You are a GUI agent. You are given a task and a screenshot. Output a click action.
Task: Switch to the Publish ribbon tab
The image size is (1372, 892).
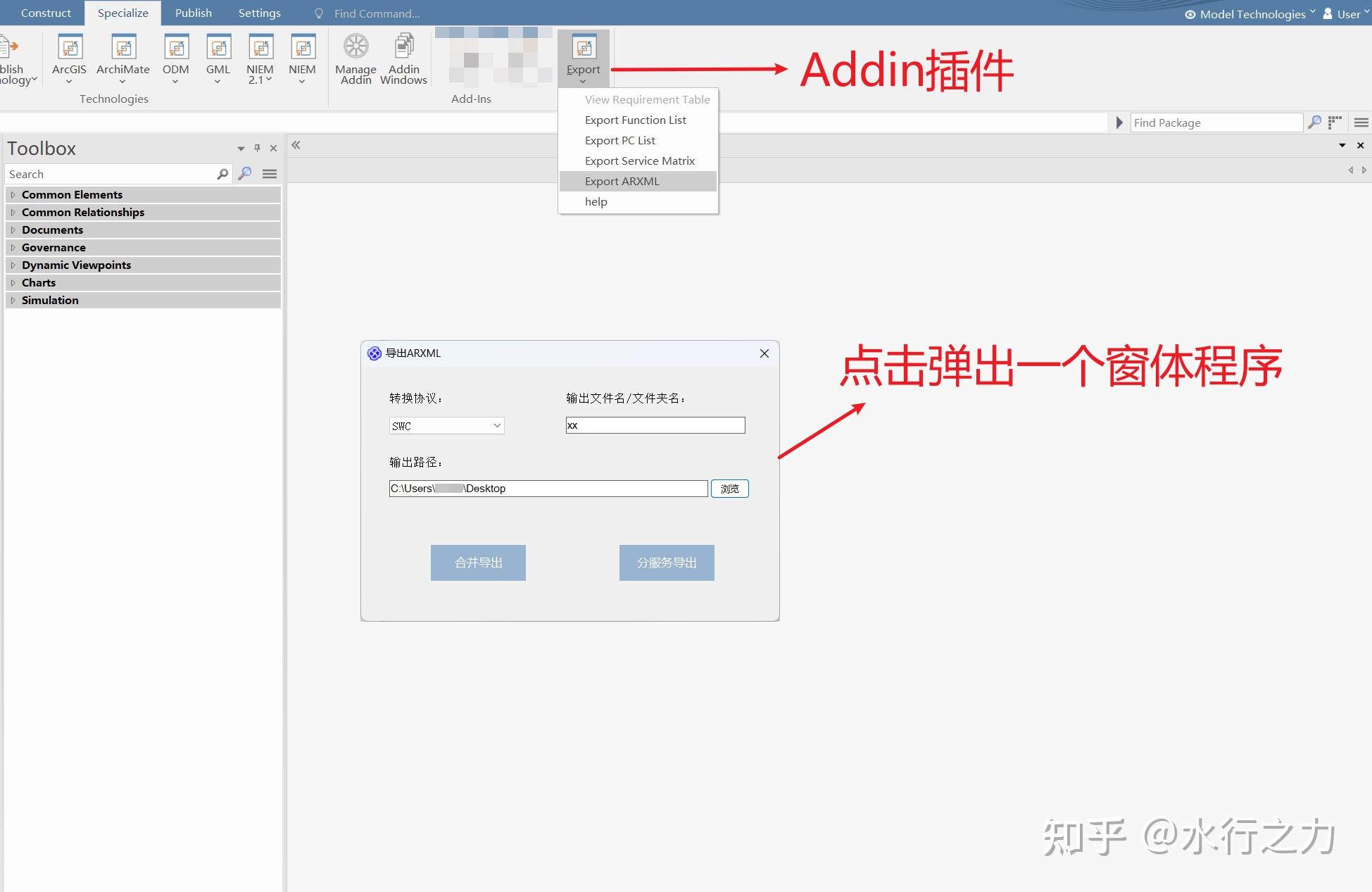(x=193, y=13)
